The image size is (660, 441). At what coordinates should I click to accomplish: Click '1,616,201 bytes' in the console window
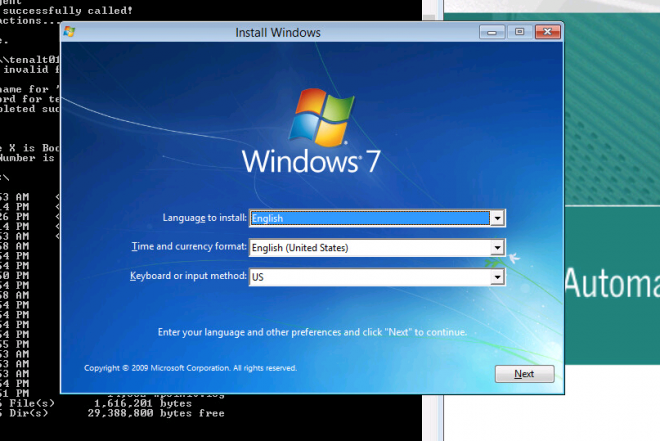click(143, 403)
